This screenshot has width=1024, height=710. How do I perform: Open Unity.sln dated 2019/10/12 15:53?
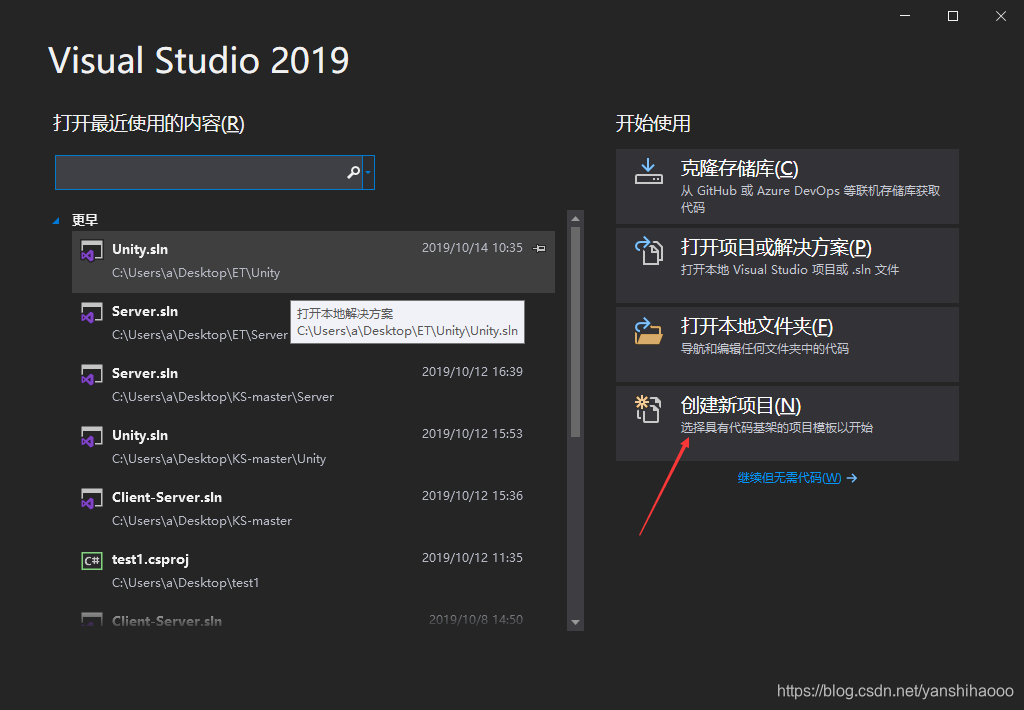pyautogui.click(x=313, y=447)
